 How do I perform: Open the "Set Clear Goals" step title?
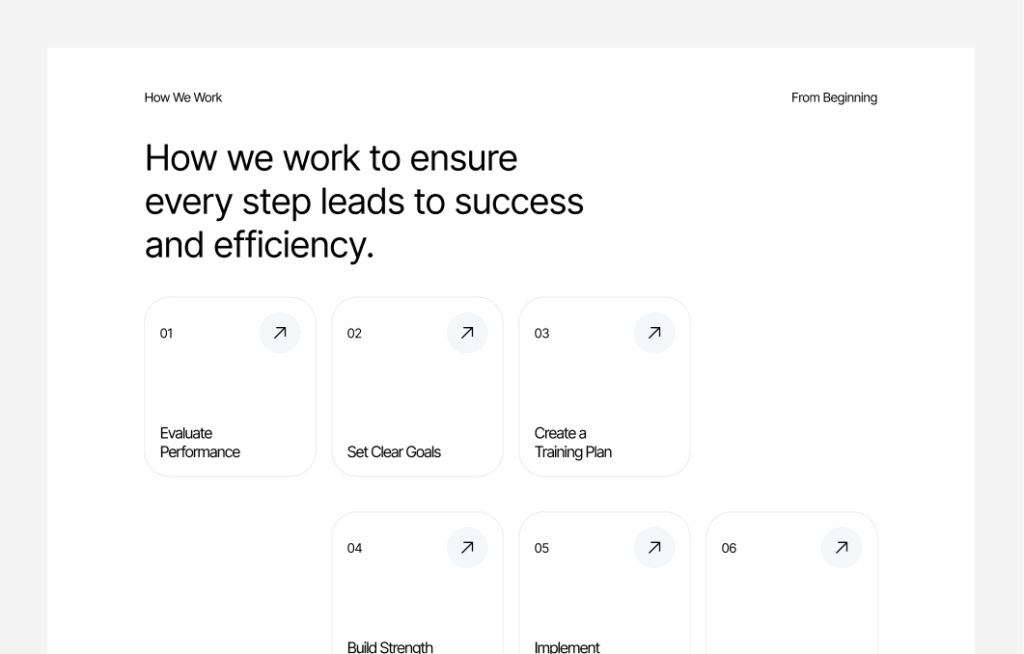click(394, 452)
